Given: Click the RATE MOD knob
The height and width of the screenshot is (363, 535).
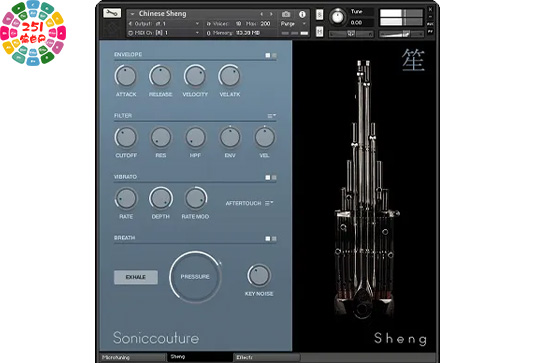Looking at the screenshot, I should click(x=196, y=198).
